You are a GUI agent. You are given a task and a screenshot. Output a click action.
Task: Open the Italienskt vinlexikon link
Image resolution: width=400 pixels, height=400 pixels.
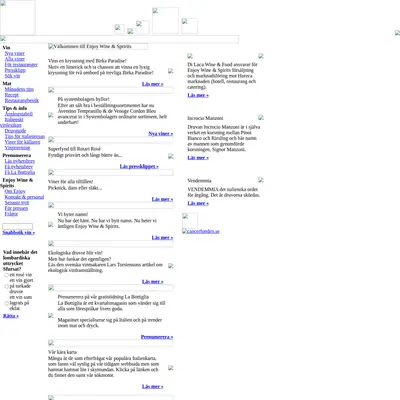tap(14, 120)
